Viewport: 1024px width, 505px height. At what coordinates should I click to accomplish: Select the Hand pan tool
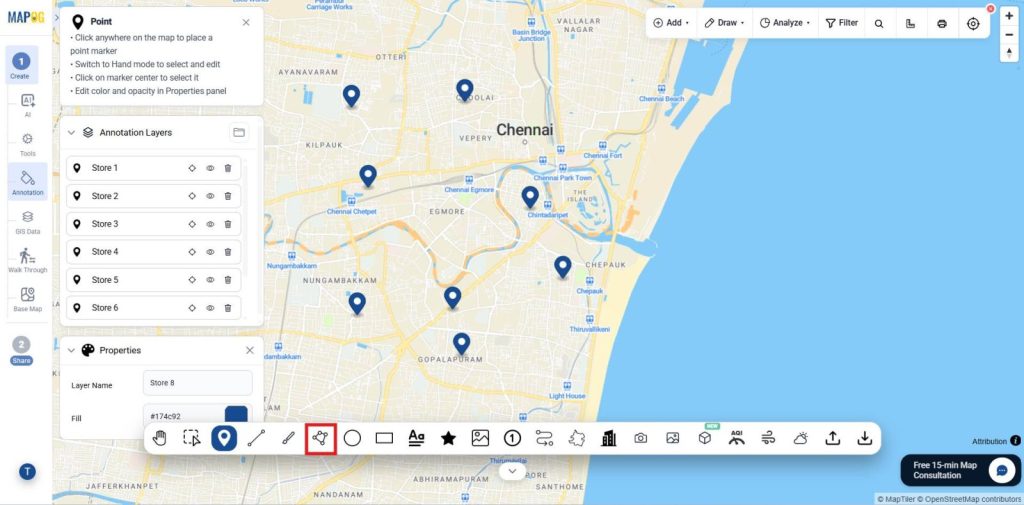[x=159, y=438]
